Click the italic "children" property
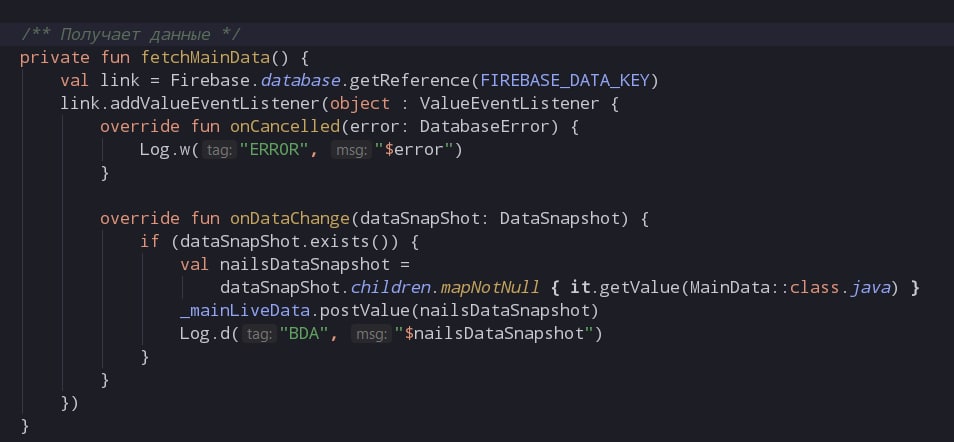954x442 pixels. [x=390, y=287]
